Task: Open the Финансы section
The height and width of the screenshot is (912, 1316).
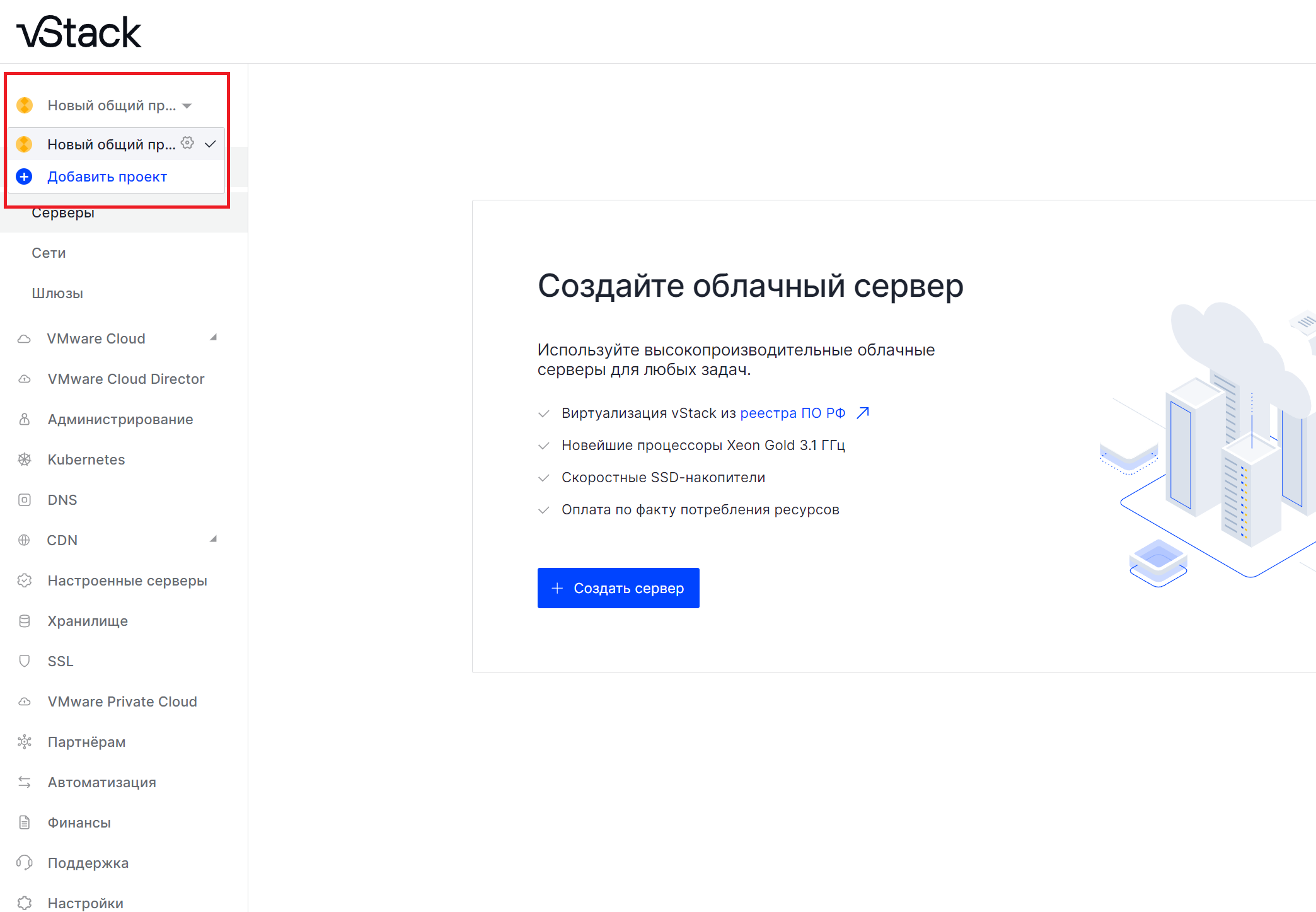Action: [x=79, y=823]
